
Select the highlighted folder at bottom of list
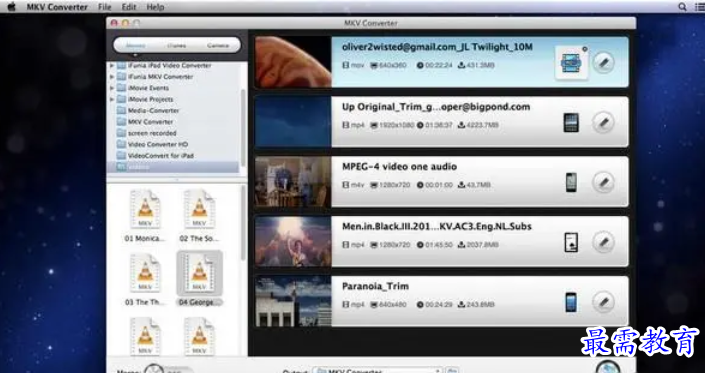173,167
